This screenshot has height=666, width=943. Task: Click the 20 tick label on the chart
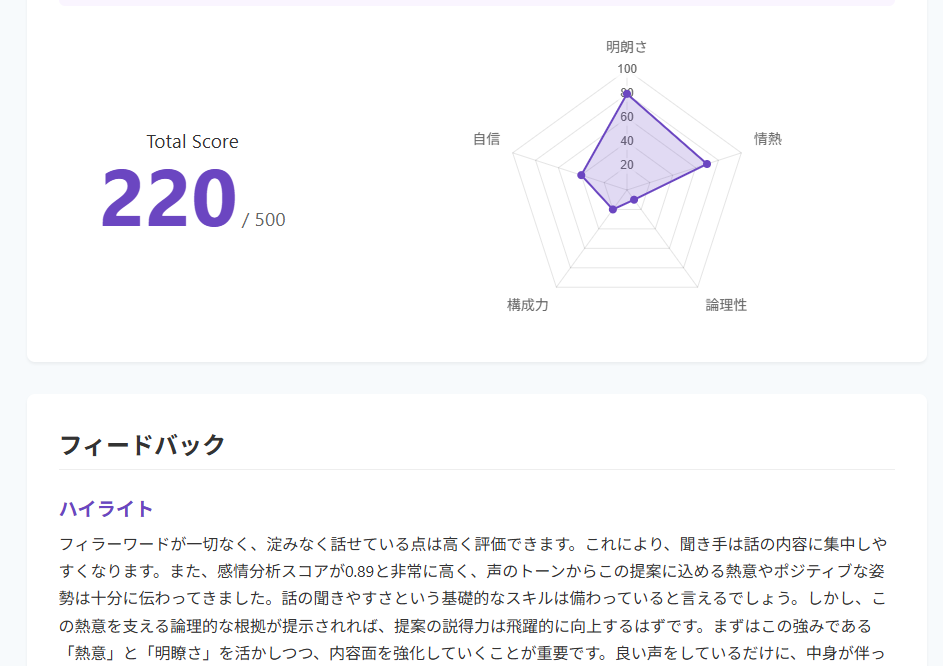point(627,165)
